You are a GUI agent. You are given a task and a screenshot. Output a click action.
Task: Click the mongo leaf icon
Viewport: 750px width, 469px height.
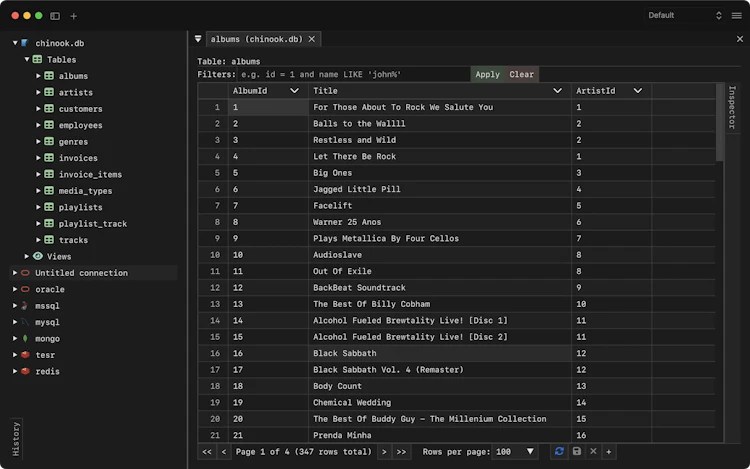25,338
